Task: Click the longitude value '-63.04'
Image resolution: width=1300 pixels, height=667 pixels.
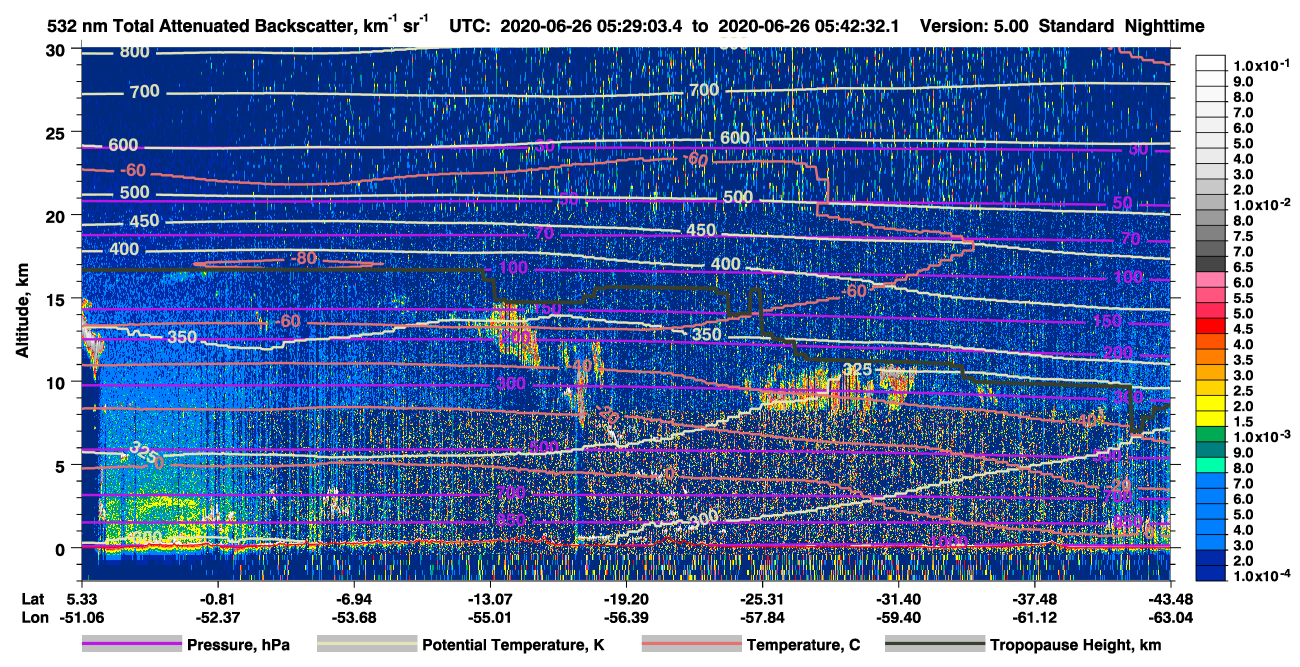Action: [1170, 616]
